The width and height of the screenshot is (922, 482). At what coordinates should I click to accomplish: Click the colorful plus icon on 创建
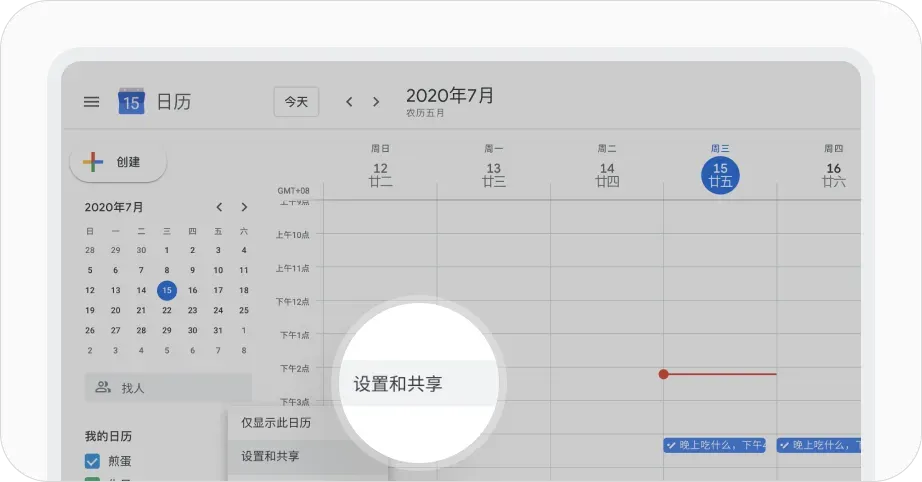(x=93, y=162)
